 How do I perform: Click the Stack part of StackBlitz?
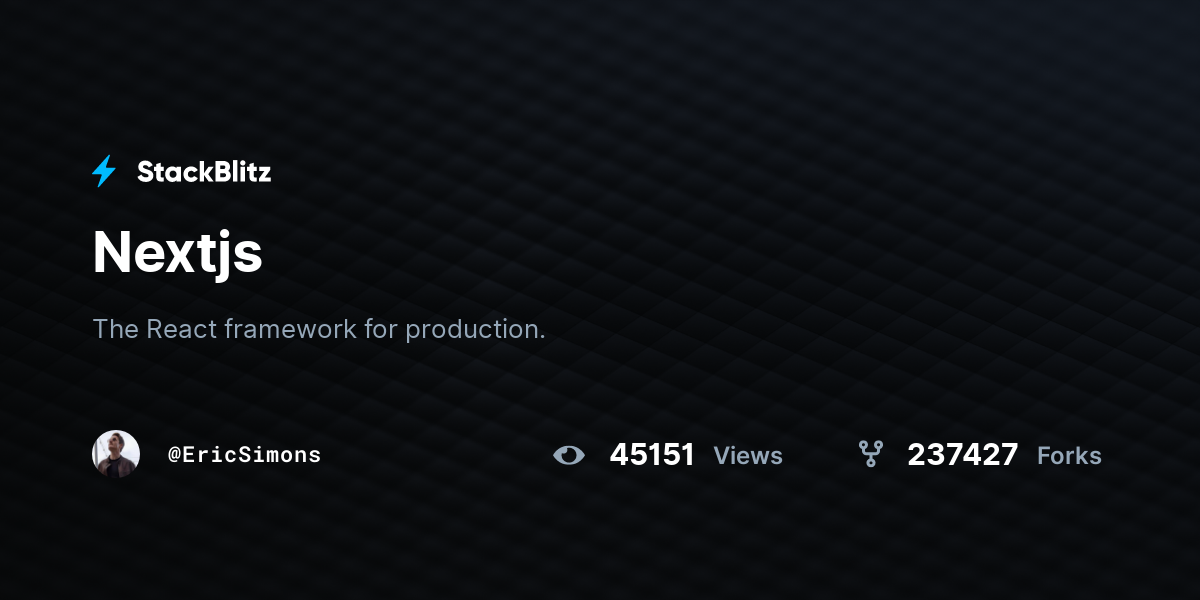(171, 172)
